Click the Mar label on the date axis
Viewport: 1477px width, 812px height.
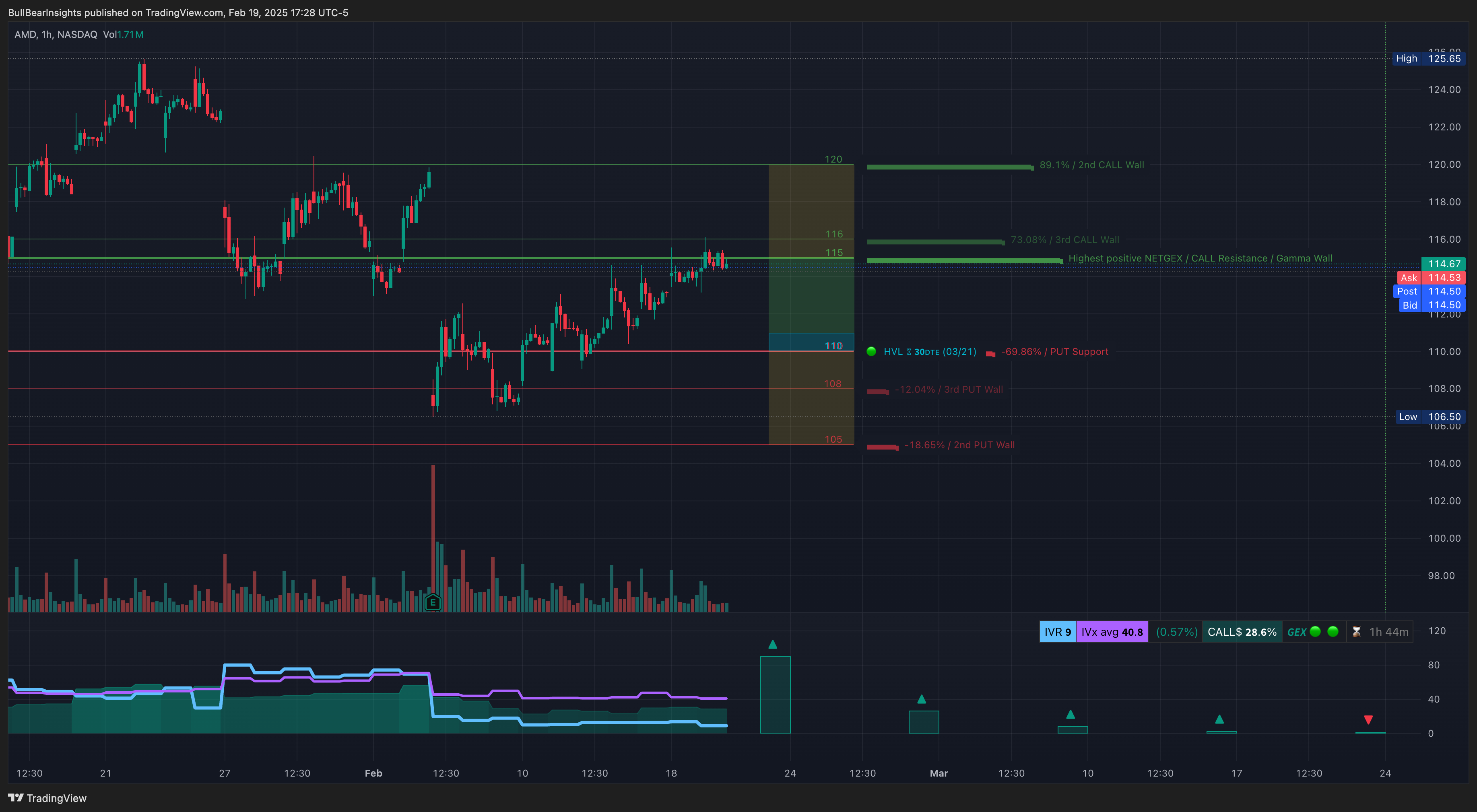click(939, 773)
